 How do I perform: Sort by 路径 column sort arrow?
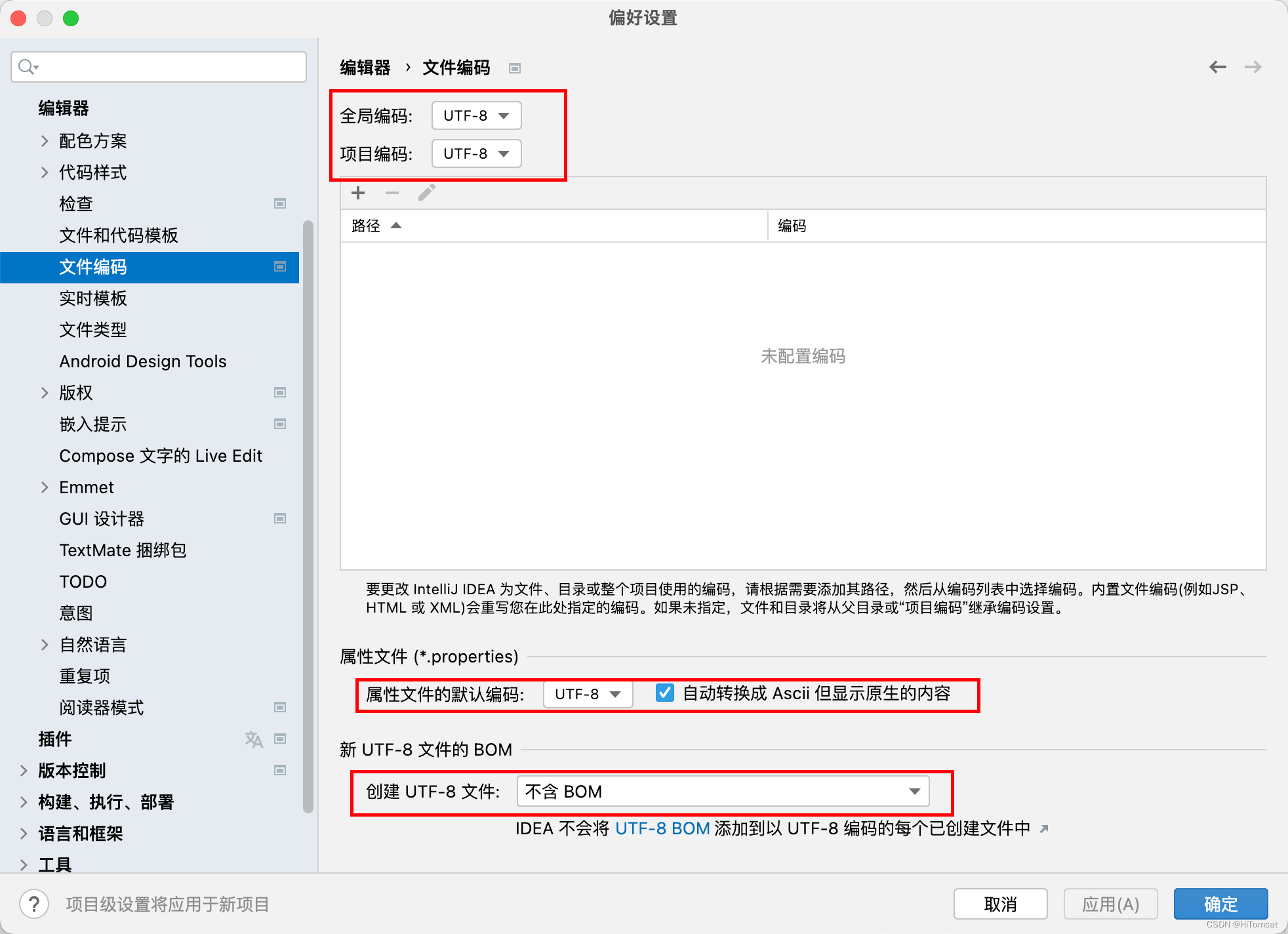396,226
